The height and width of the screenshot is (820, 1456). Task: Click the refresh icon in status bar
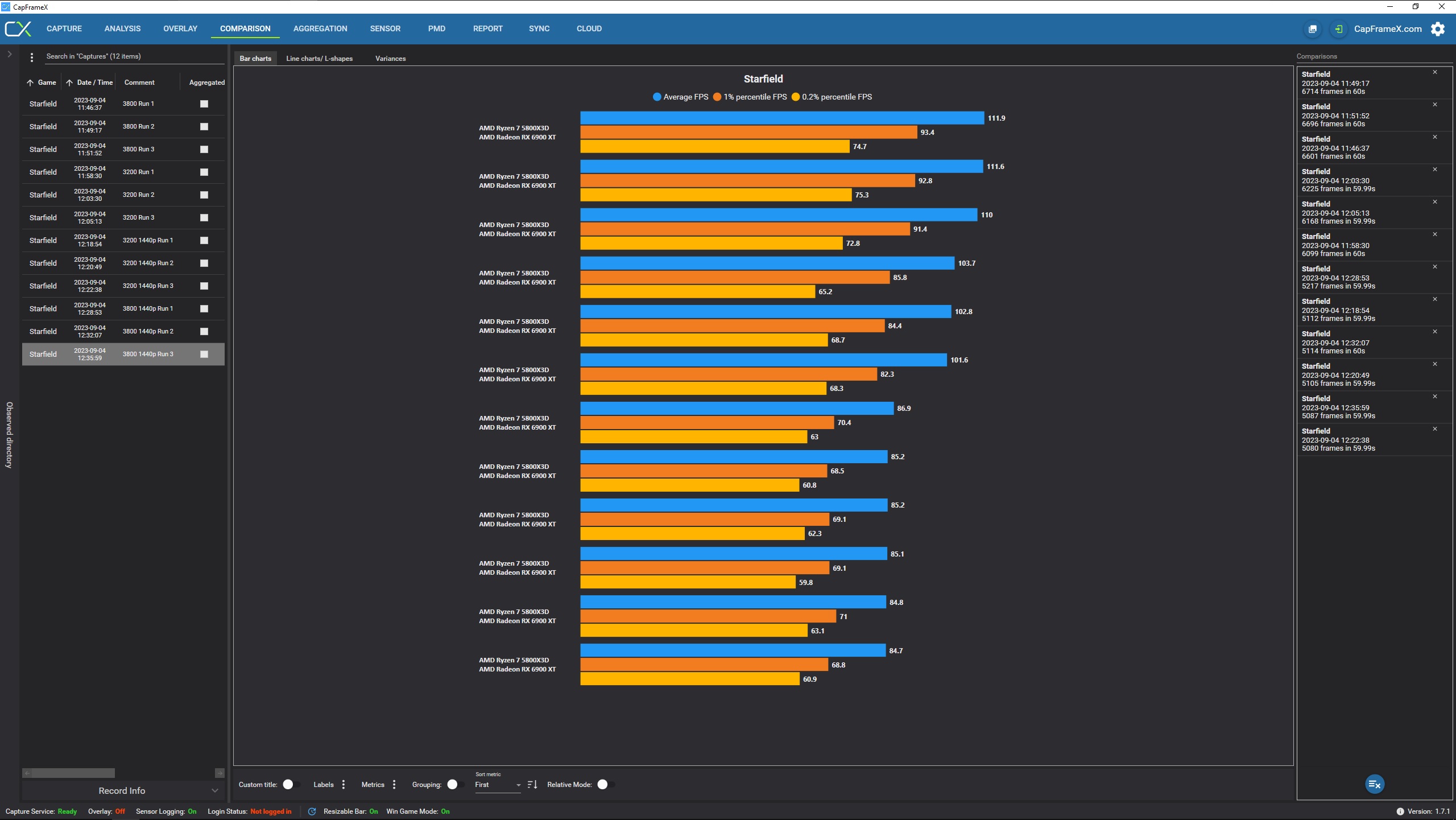point(312,811)
